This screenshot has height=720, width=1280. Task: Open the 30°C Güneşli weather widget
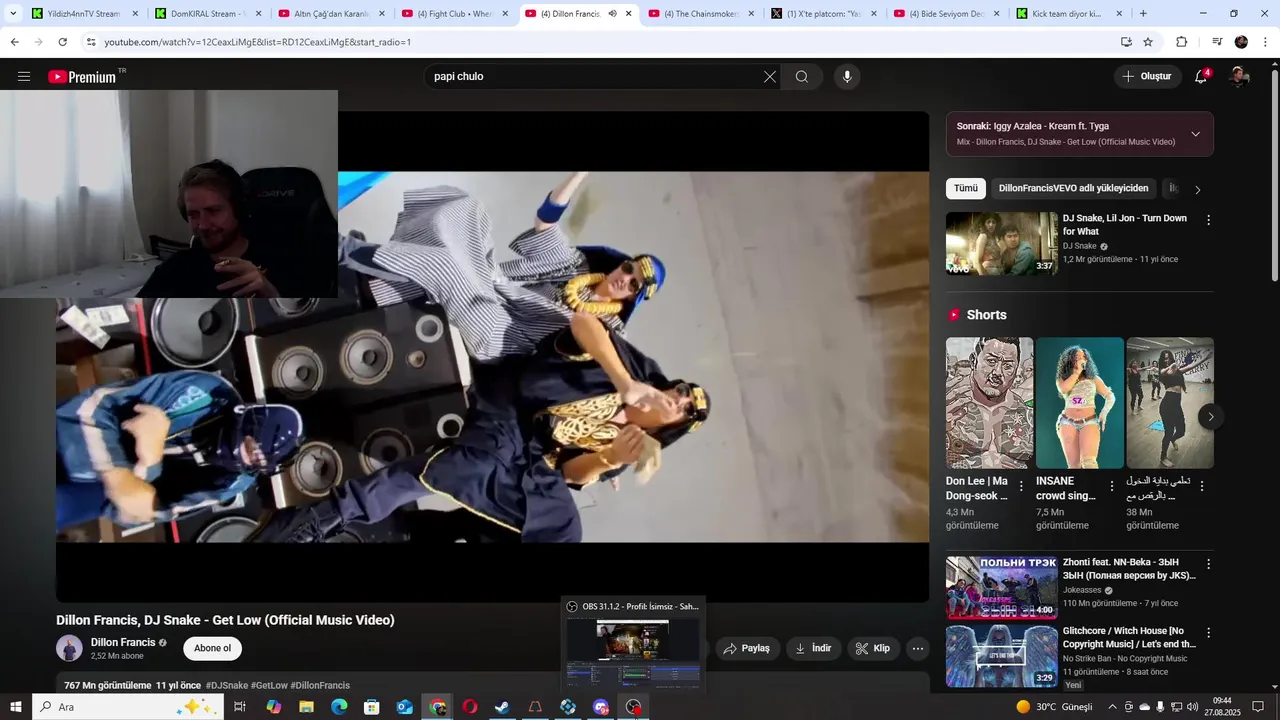[x=1054, y=707]
